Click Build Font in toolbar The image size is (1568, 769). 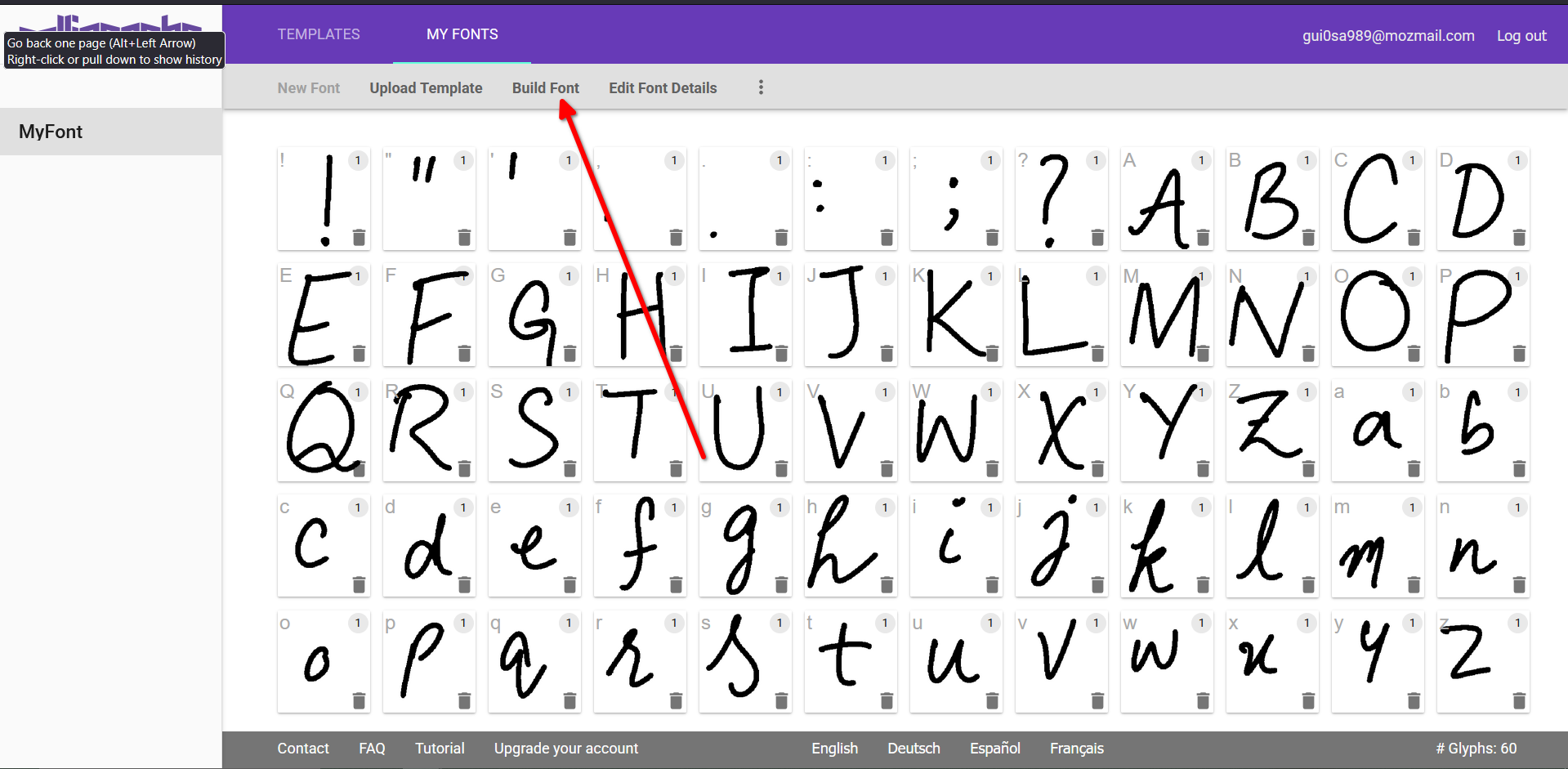[546, 88]
